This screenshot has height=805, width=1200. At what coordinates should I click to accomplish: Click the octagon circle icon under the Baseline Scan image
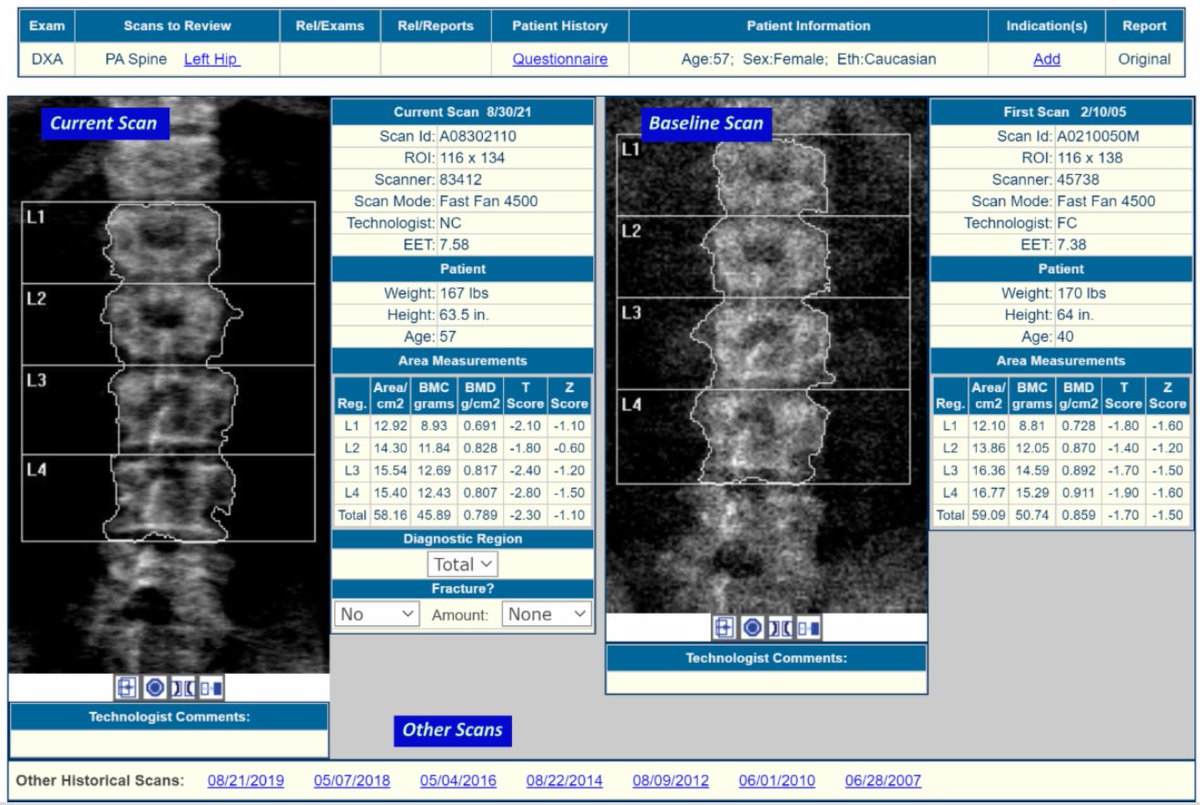(753, 627)
